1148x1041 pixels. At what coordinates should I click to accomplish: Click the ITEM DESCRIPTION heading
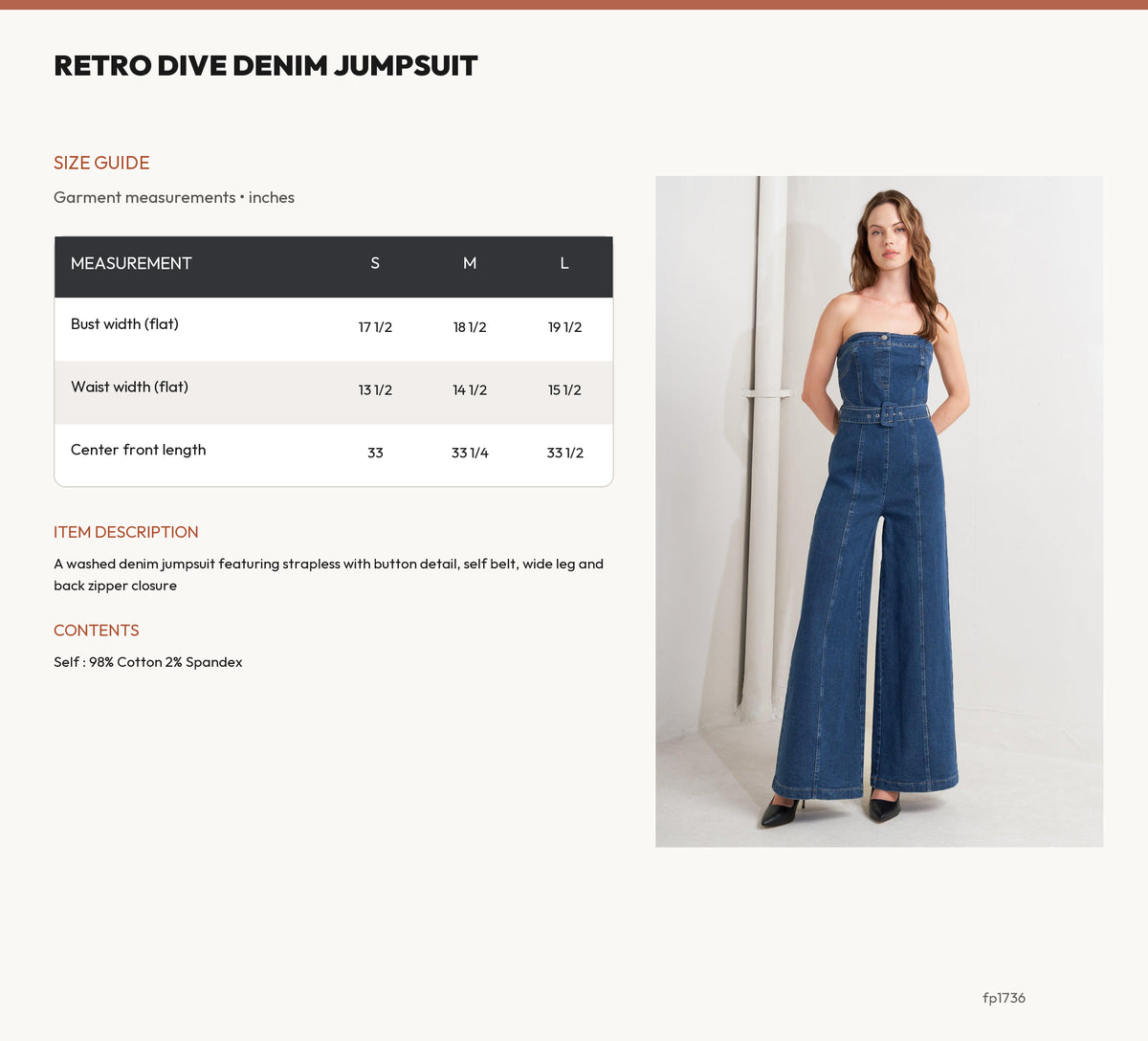126,532
